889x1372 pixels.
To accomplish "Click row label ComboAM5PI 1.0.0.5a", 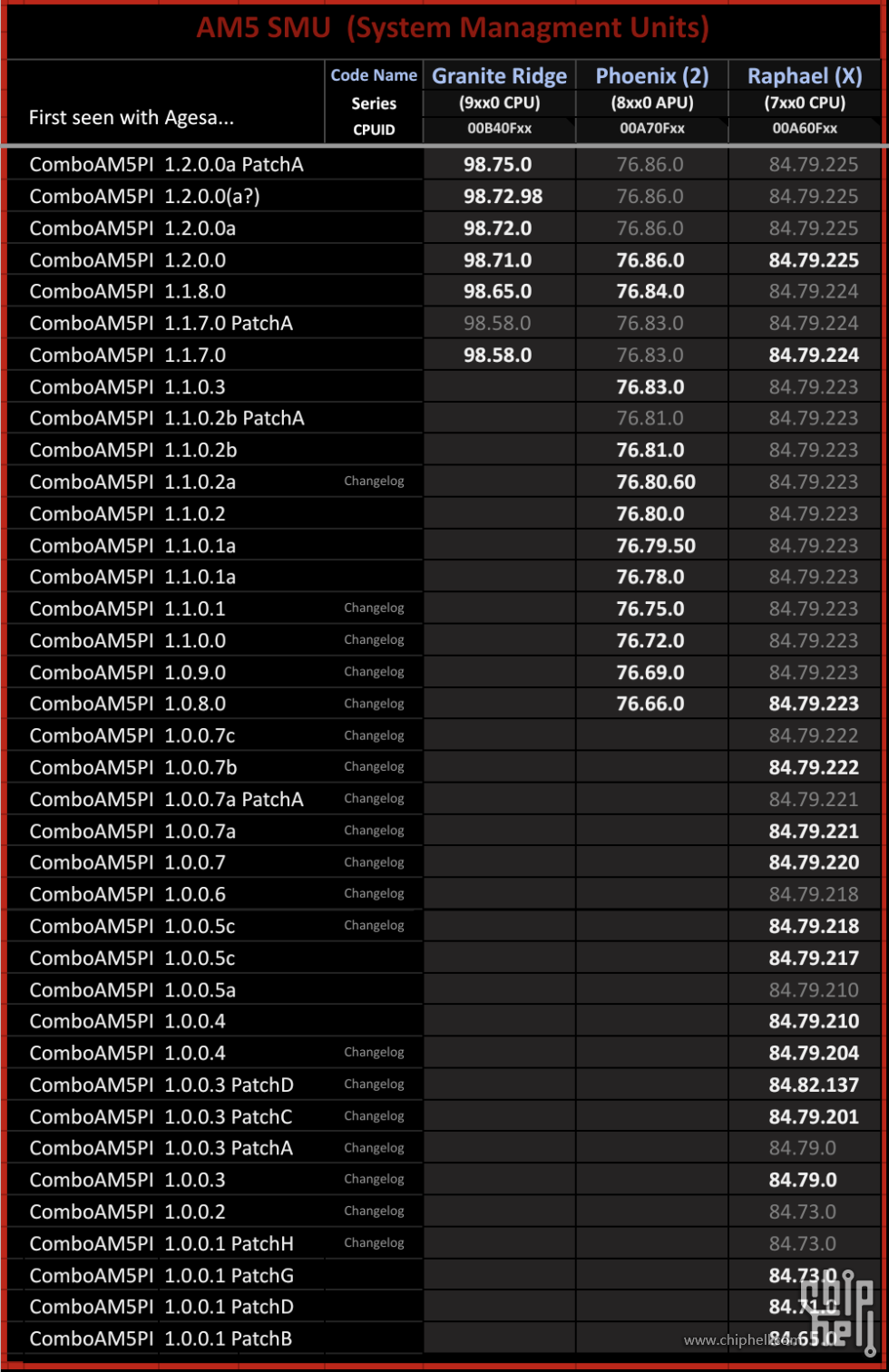I will pos(132,990).
